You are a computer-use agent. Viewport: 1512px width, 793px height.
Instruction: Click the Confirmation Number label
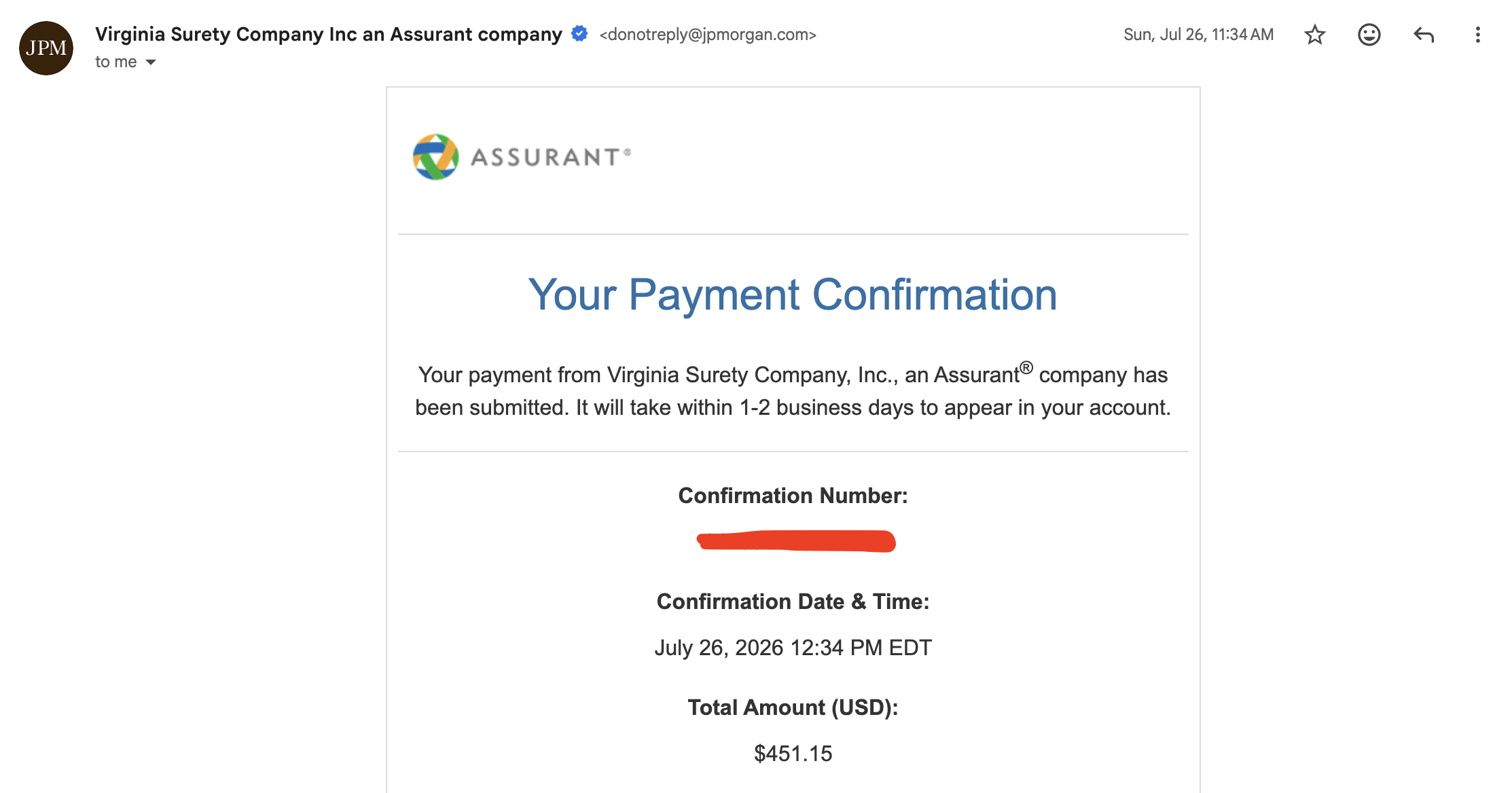(x=793, y=496)
